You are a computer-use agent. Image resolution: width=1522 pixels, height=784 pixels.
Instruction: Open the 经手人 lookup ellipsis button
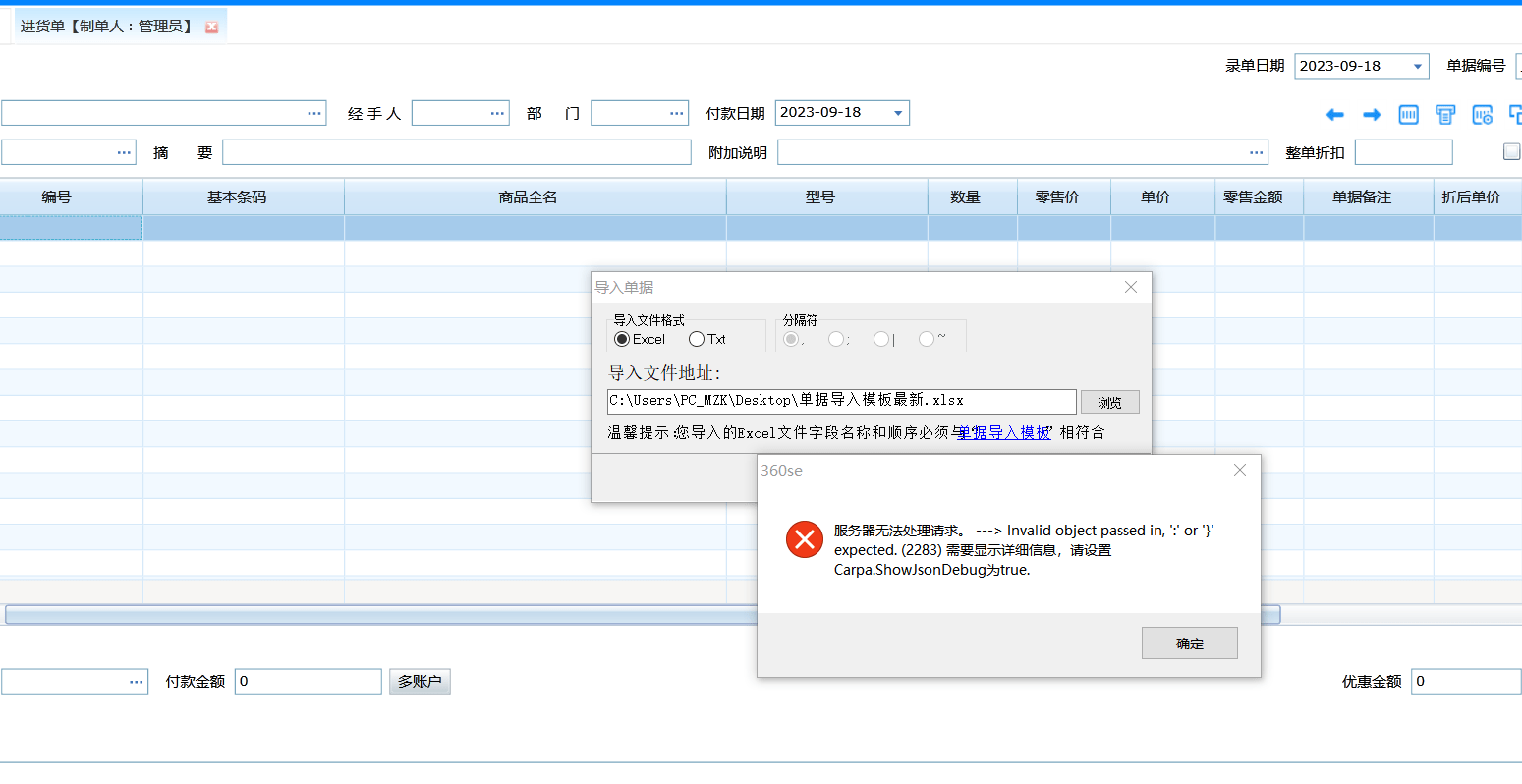(498, 113)
